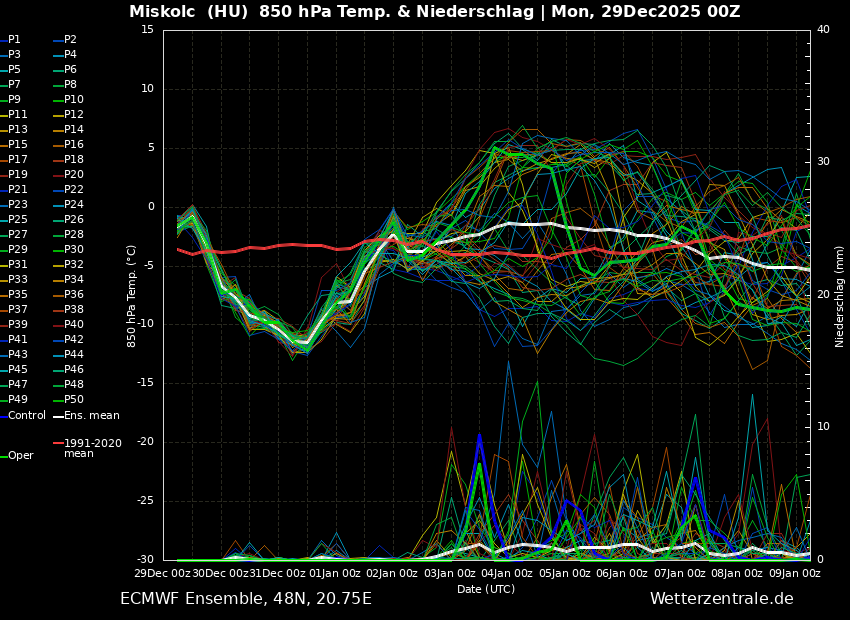Click the Oper legend entry
The height and width of the screenshot is (620, 850).
[x=20, y=456]
